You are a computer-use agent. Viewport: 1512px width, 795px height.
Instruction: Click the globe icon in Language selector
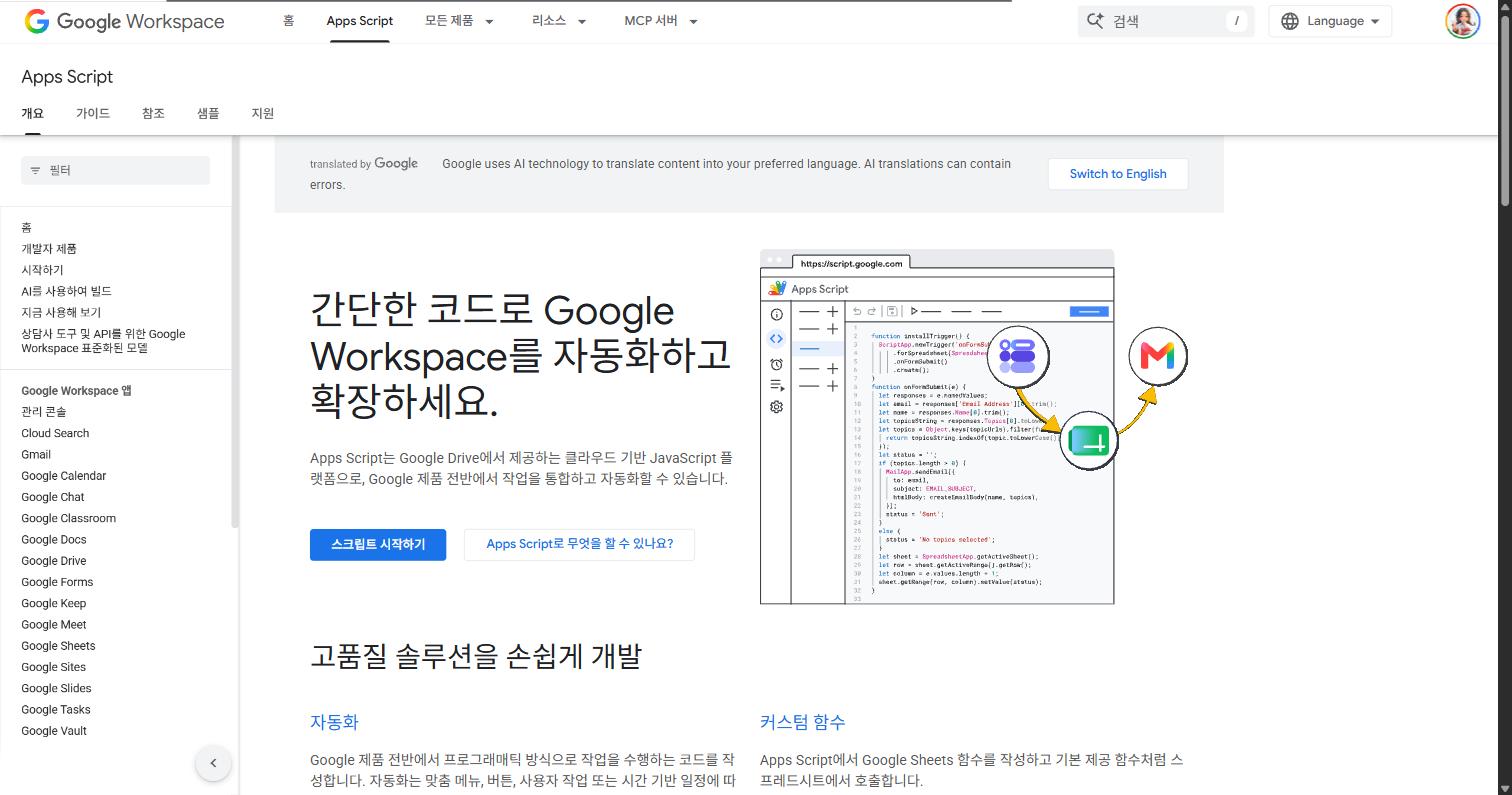click(x=1290, y=21)
